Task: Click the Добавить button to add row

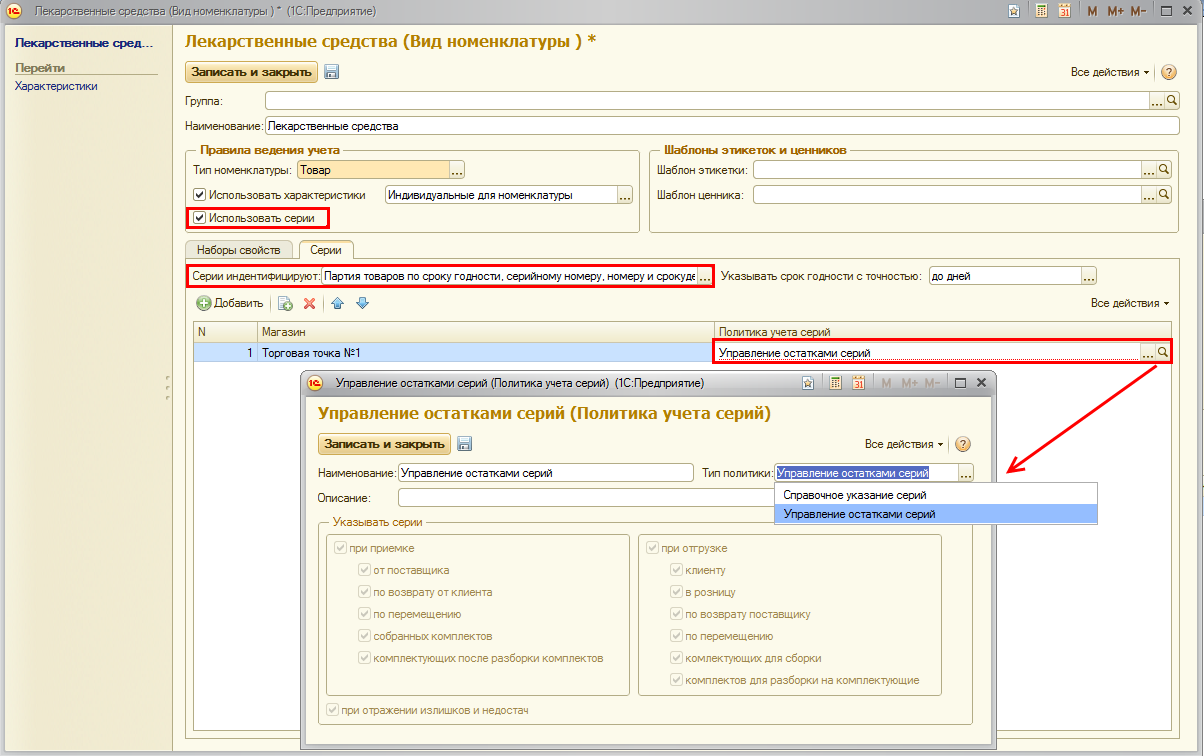Action: coord(230,303)
